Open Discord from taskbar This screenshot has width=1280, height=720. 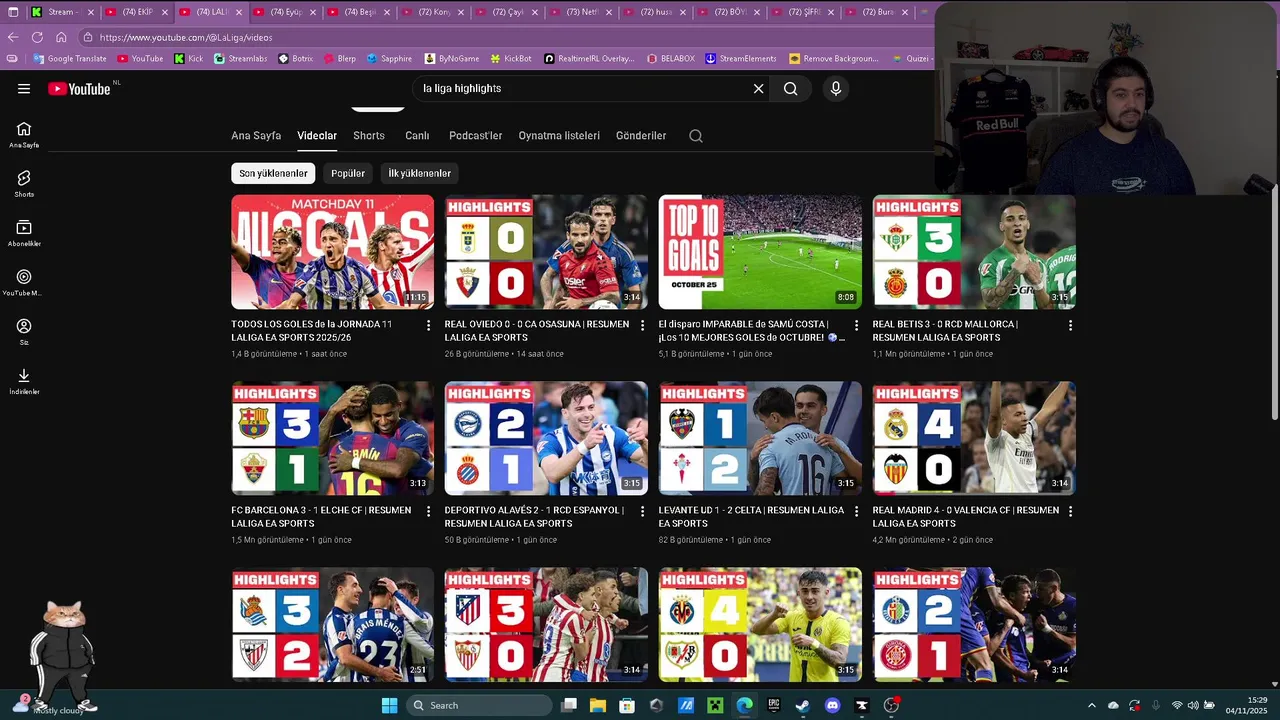click(832, 705)
